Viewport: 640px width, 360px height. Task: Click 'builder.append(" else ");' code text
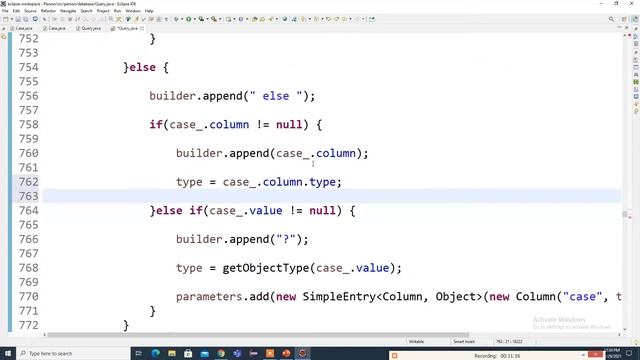[232, 96]
